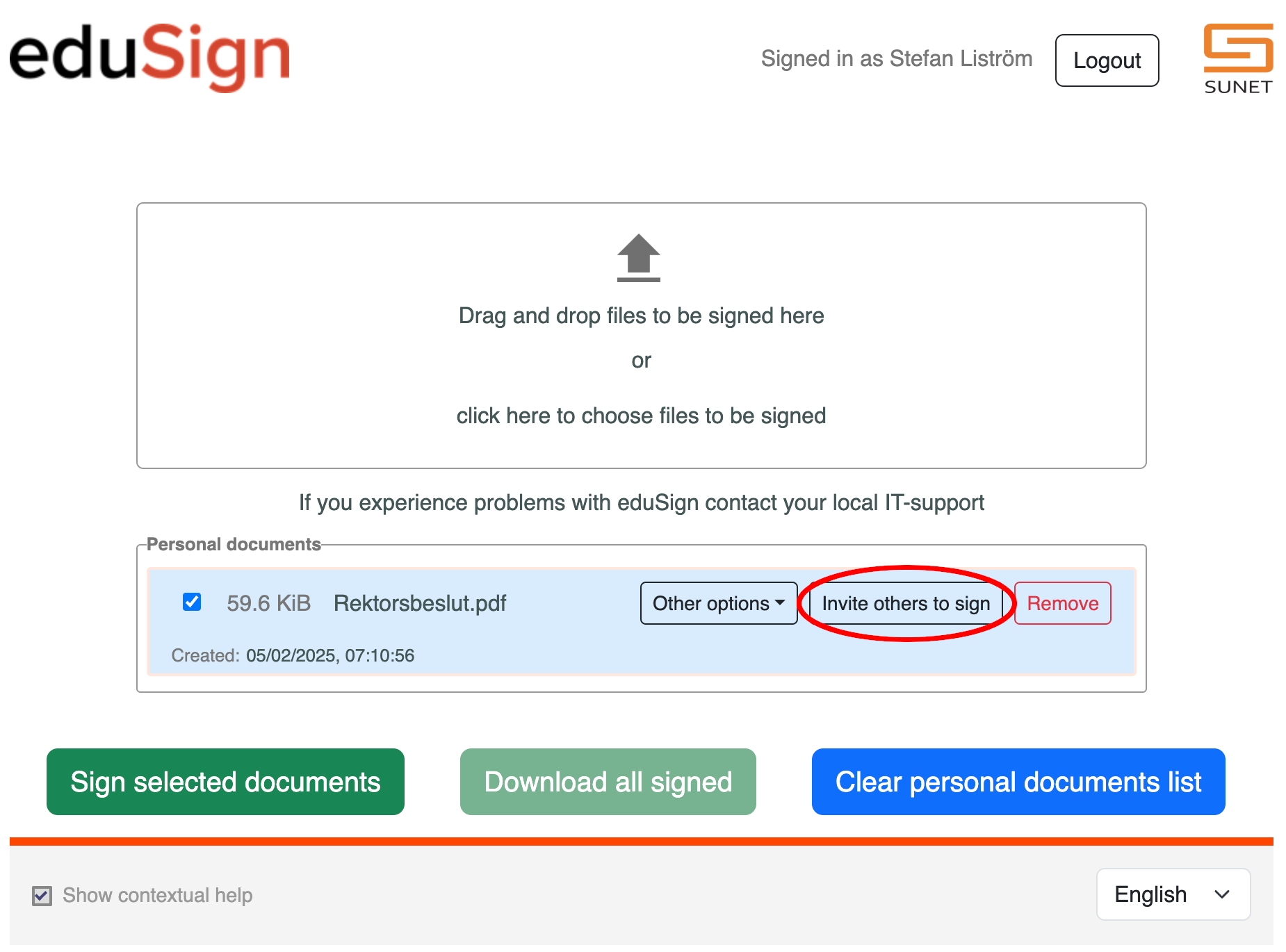Click the upload arrow icon
Viewport: 1286px width, 952px height.
[638, 258]
